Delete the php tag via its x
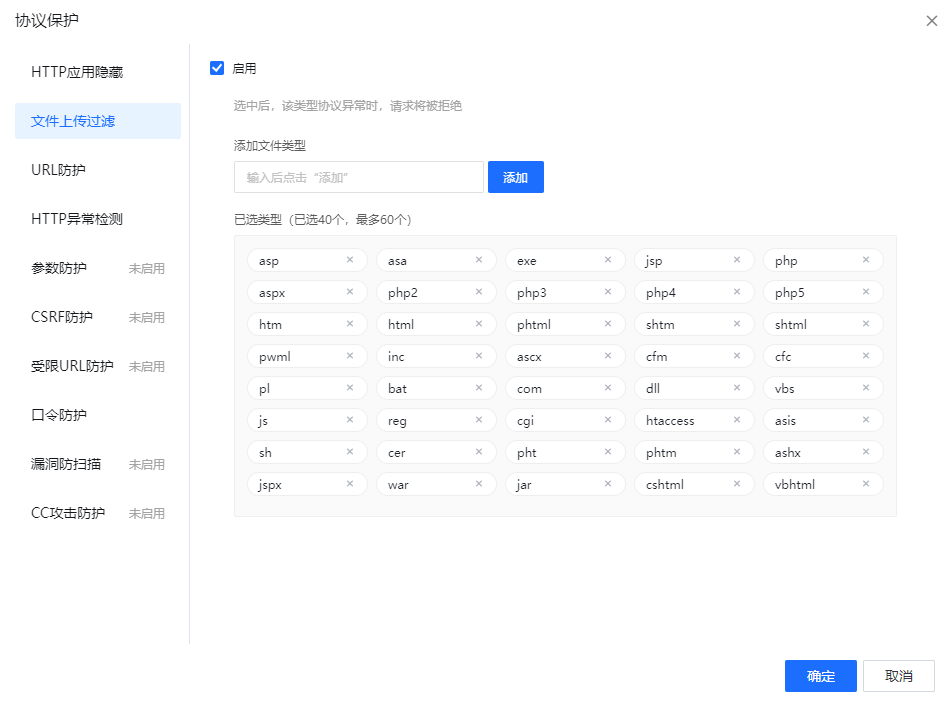 [866, 260]
